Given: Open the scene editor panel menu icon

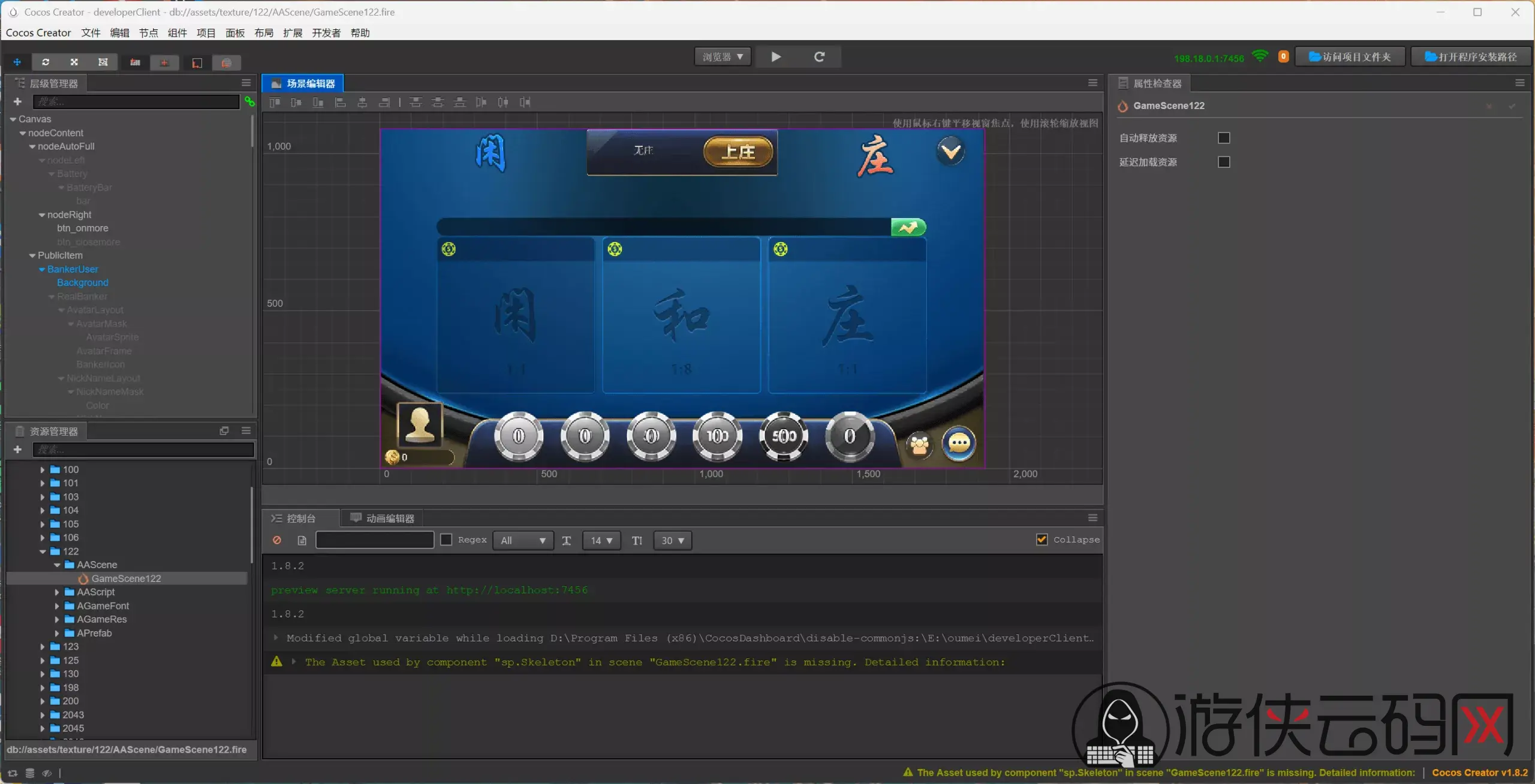Looking at the screenshot, I should pos(1092,83).
